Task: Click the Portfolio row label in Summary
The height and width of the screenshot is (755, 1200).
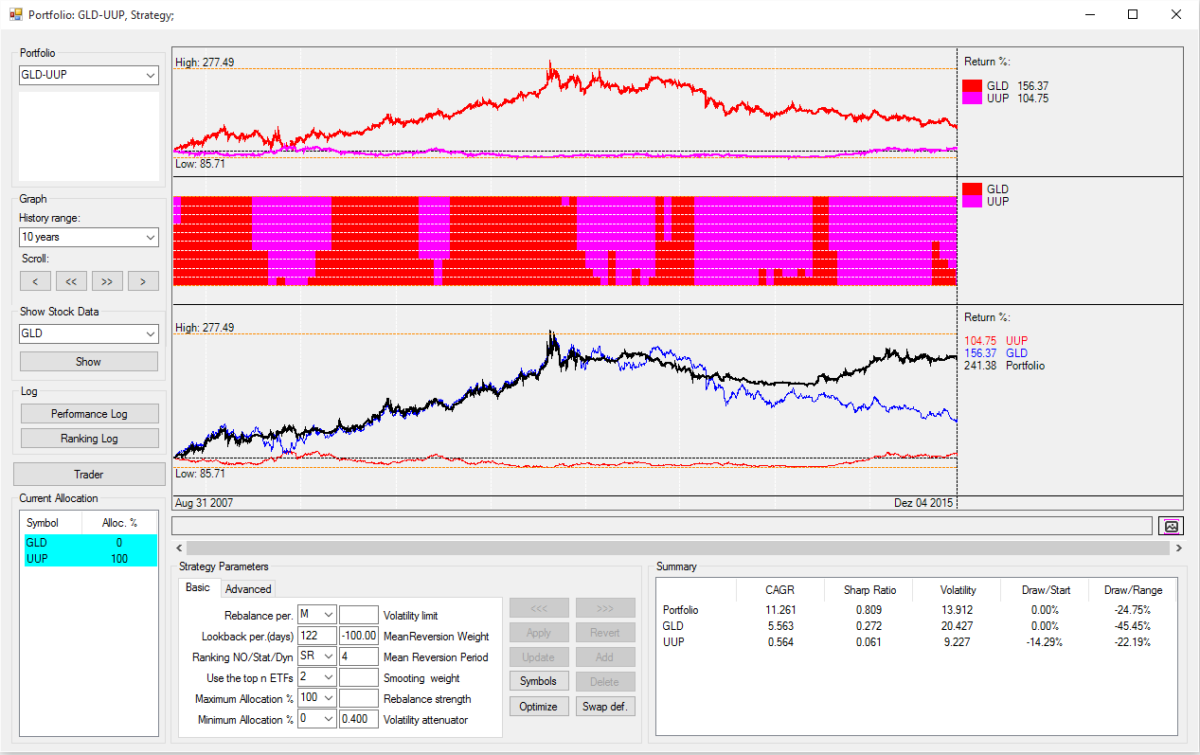Action: point(681,610)
